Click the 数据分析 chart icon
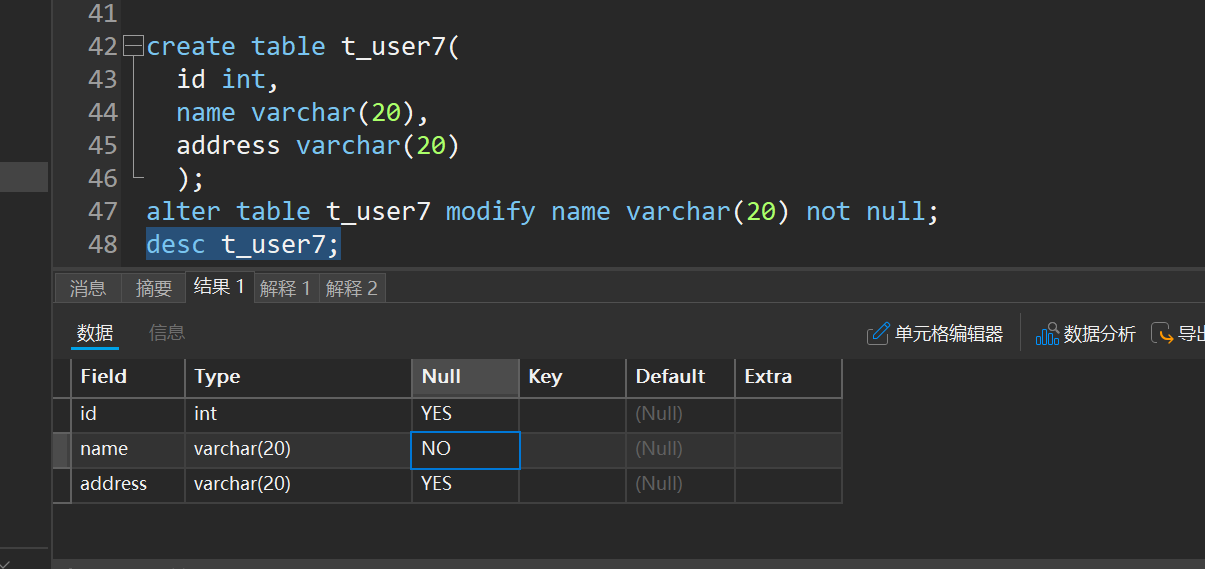This screenshot has height=569, width=1205. click(1047, 334)
